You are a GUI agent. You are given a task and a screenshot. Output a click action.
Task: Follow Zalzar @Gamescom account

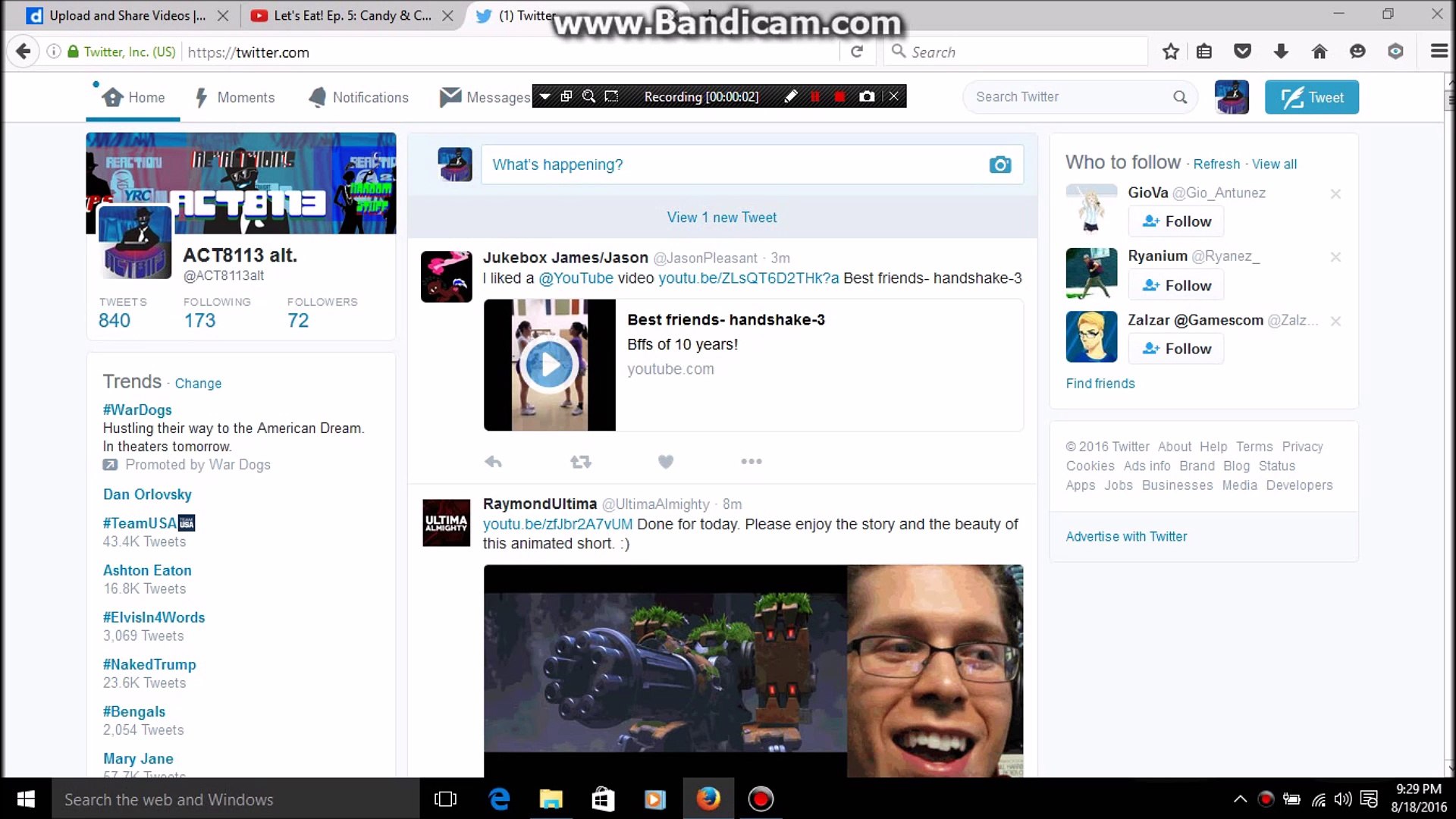point(1176,349)
